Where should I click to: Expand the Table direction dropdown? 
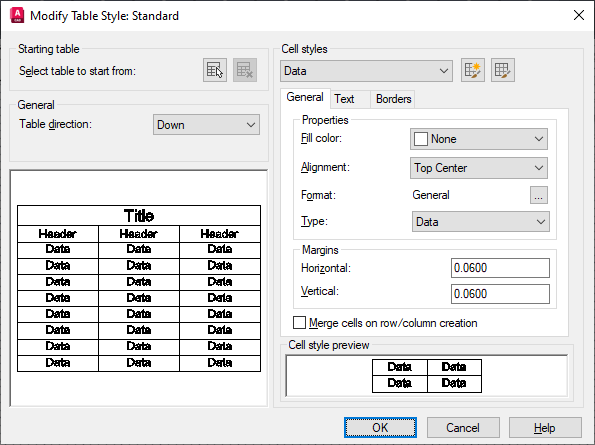[206, 125]
